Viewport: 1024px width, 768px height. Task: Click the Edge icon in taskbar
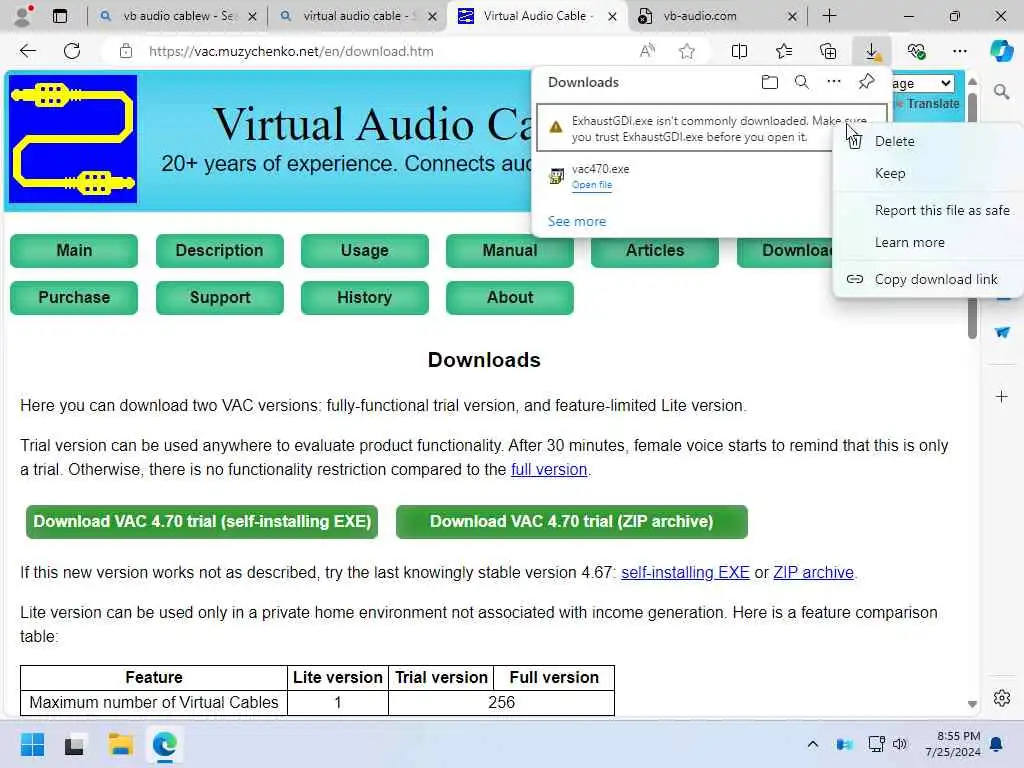click(x=165, y=744)
